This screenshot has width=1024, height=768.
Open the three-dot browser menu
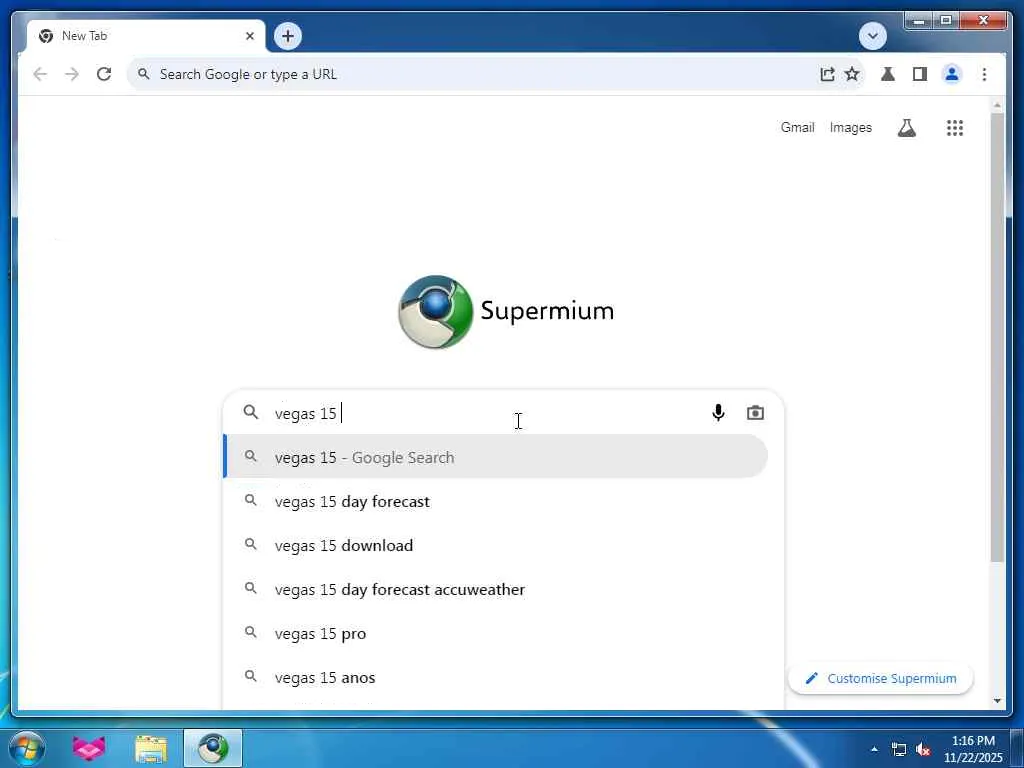(x=984, y=74)
